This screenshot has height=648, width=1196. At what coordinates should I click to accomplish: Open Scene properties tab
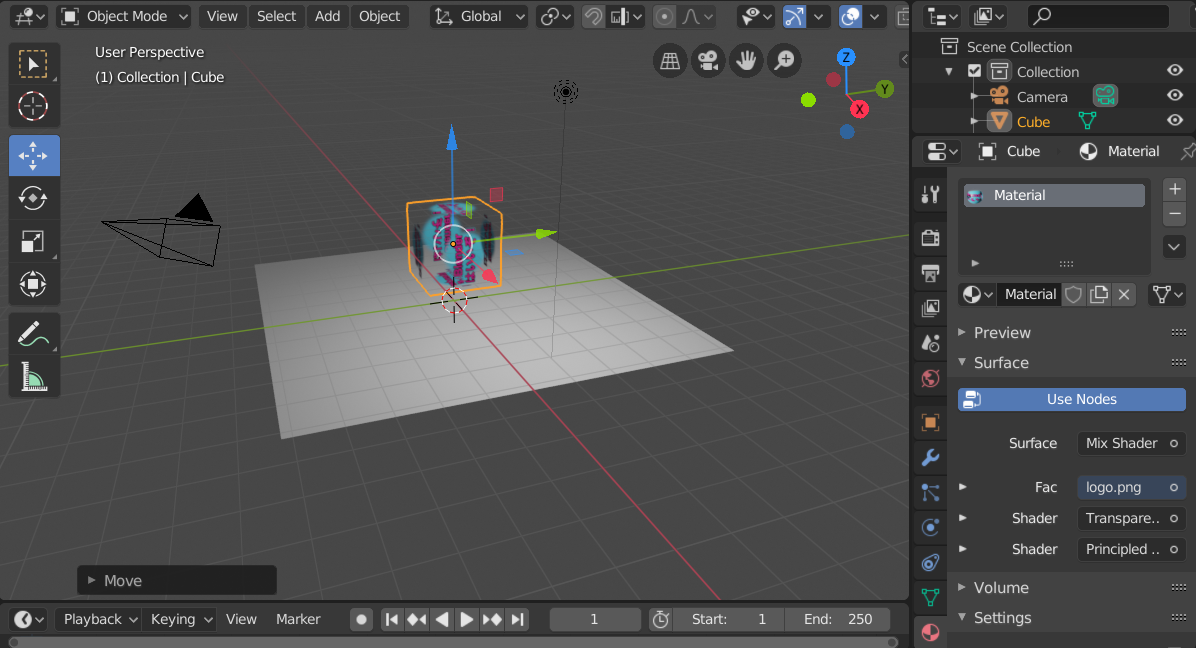coord(930,343)
